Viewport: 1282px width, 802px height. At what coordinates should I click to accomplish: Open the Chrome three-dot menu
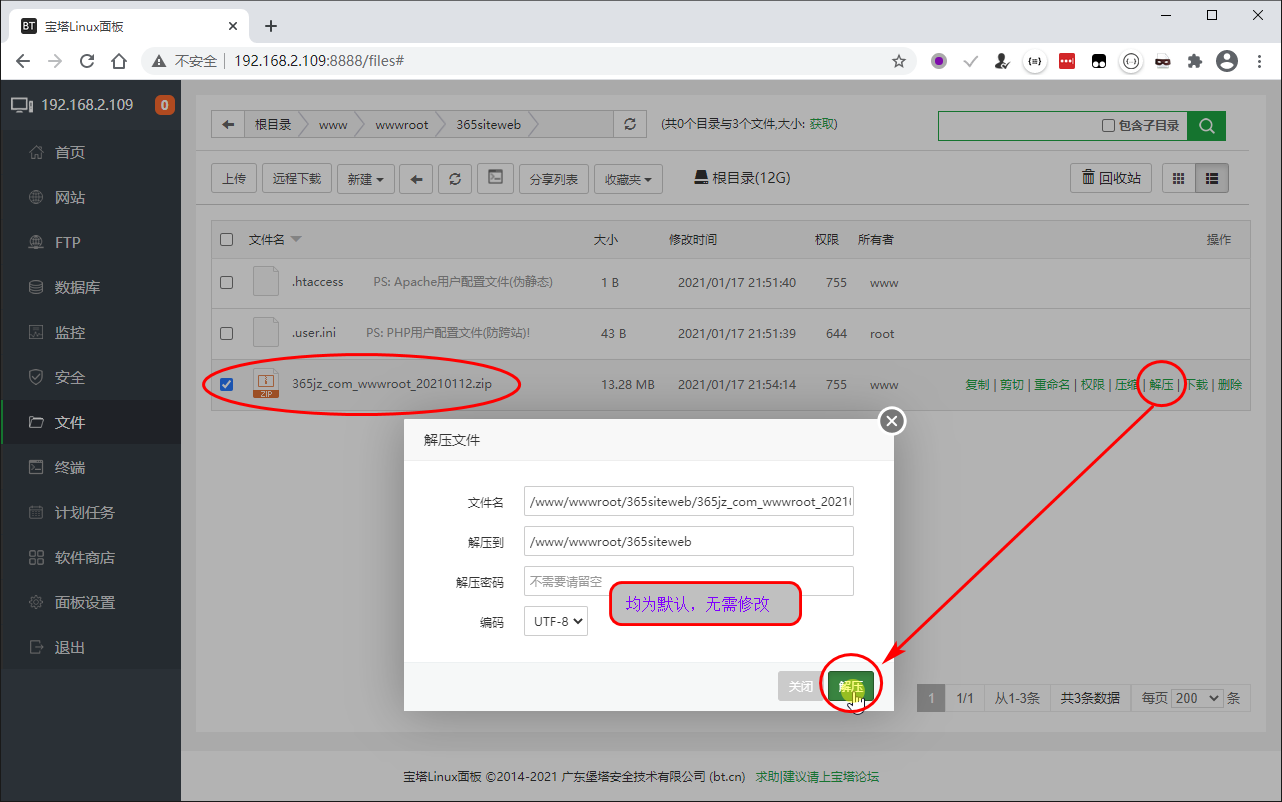coord(1259,61)
